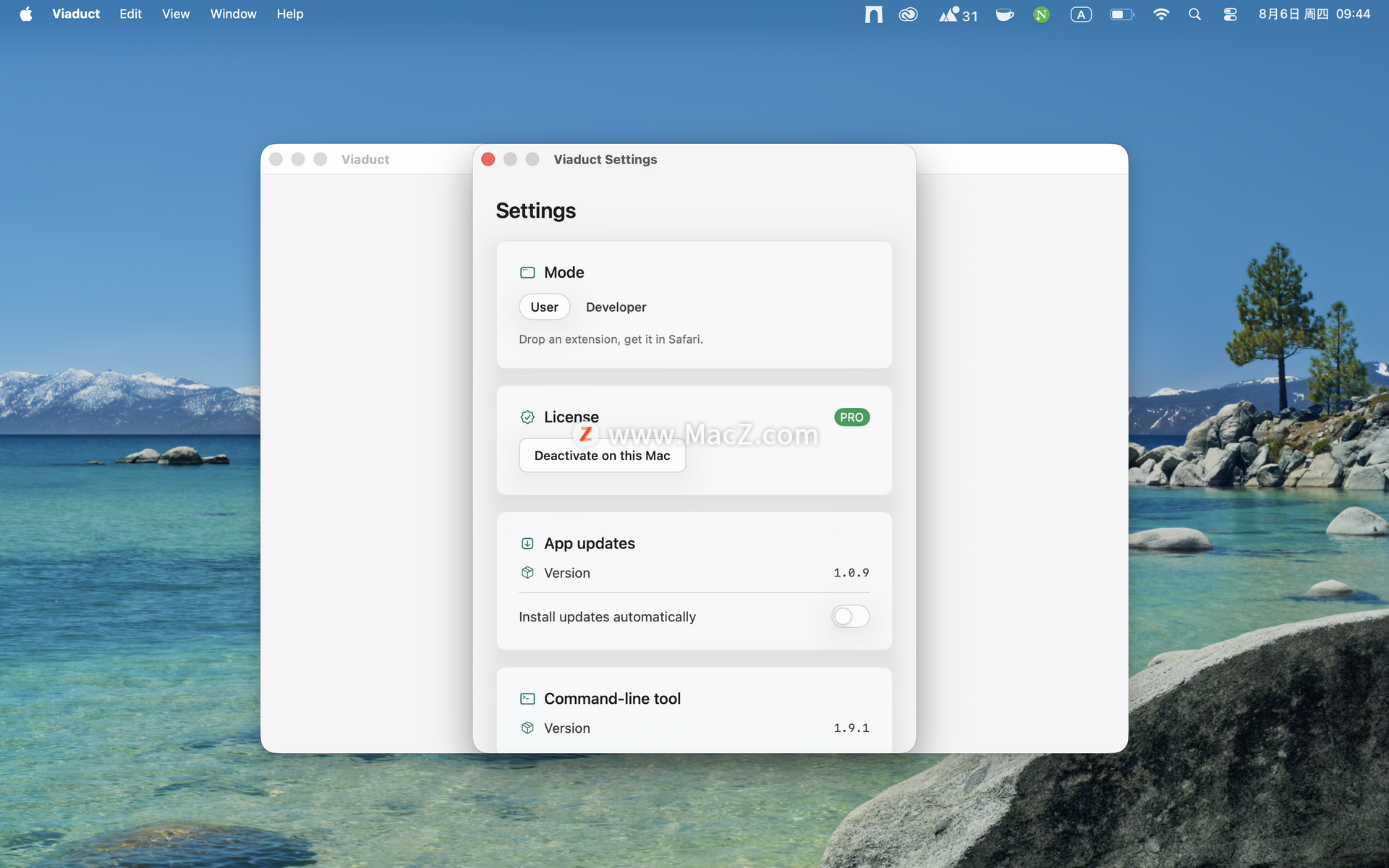Click the Viaduct Settings minimize button
1389x868 pixels.
[510, 159]
